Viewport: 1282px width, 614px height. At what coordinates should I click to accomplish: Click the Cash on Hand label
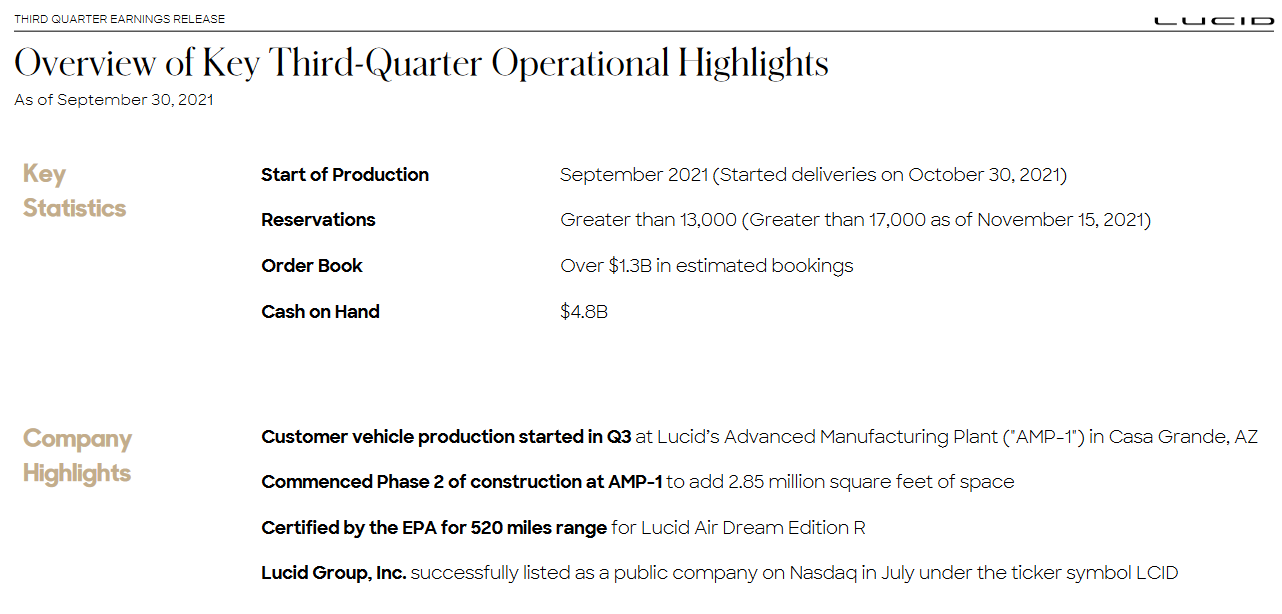click(x=320, y=312)
